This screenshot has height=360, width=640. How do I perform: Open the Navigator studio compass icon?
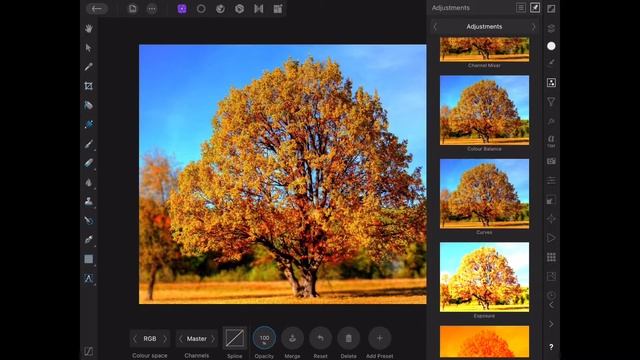pos(551,219)
